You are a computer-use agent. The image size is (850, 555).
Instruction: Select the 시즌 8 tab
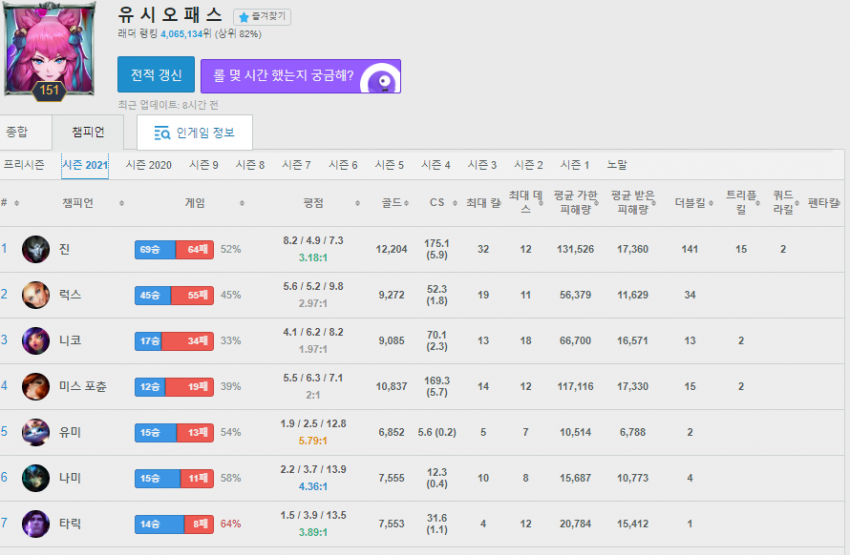point(250,165)
